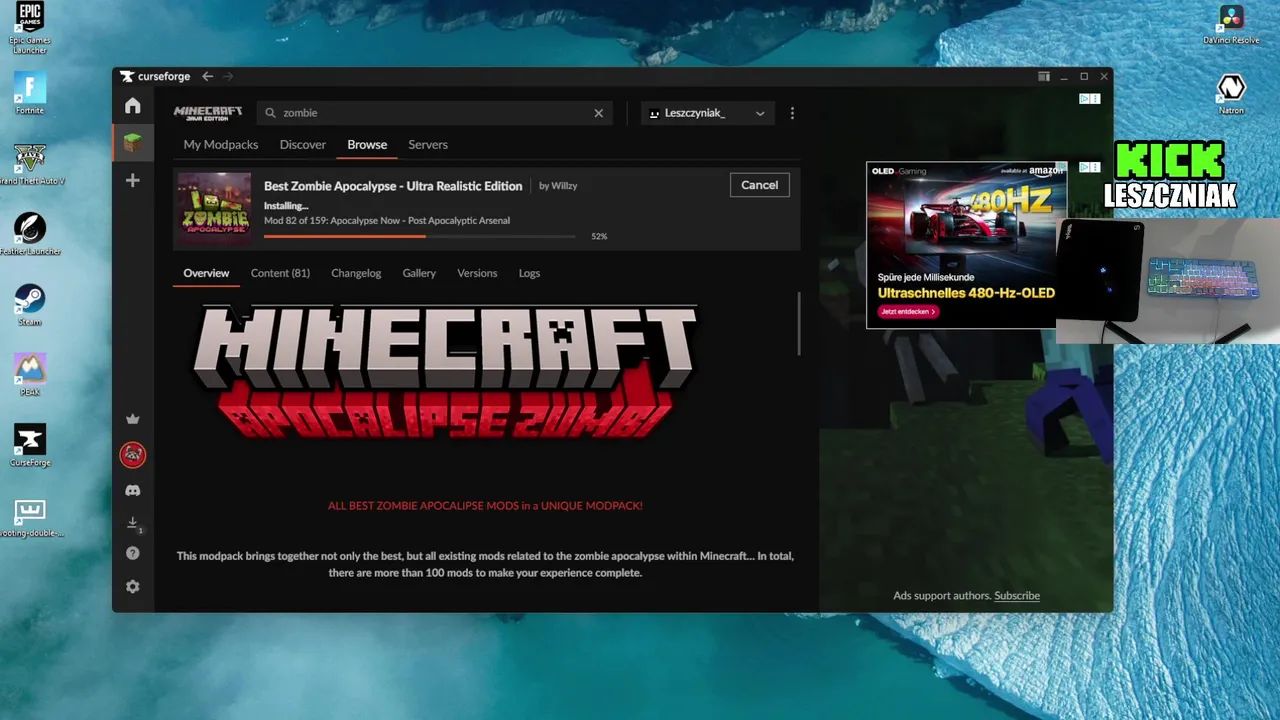1280x720 pixels.
Task: Select the Minecraft game block icon
Action: [x=132, y=143]
